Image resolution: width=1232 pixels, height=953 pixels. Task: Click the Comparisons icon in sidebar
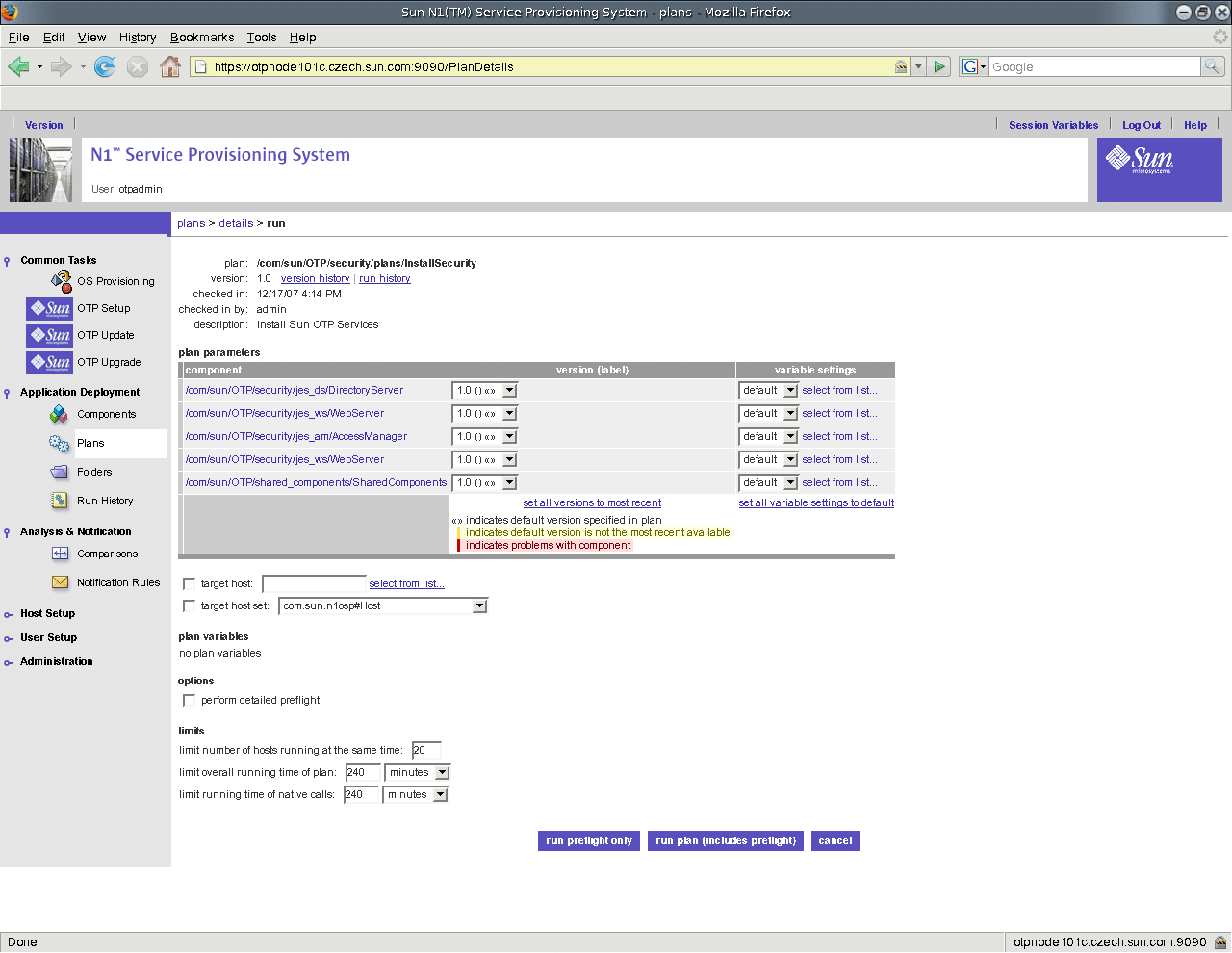[60, 554]
